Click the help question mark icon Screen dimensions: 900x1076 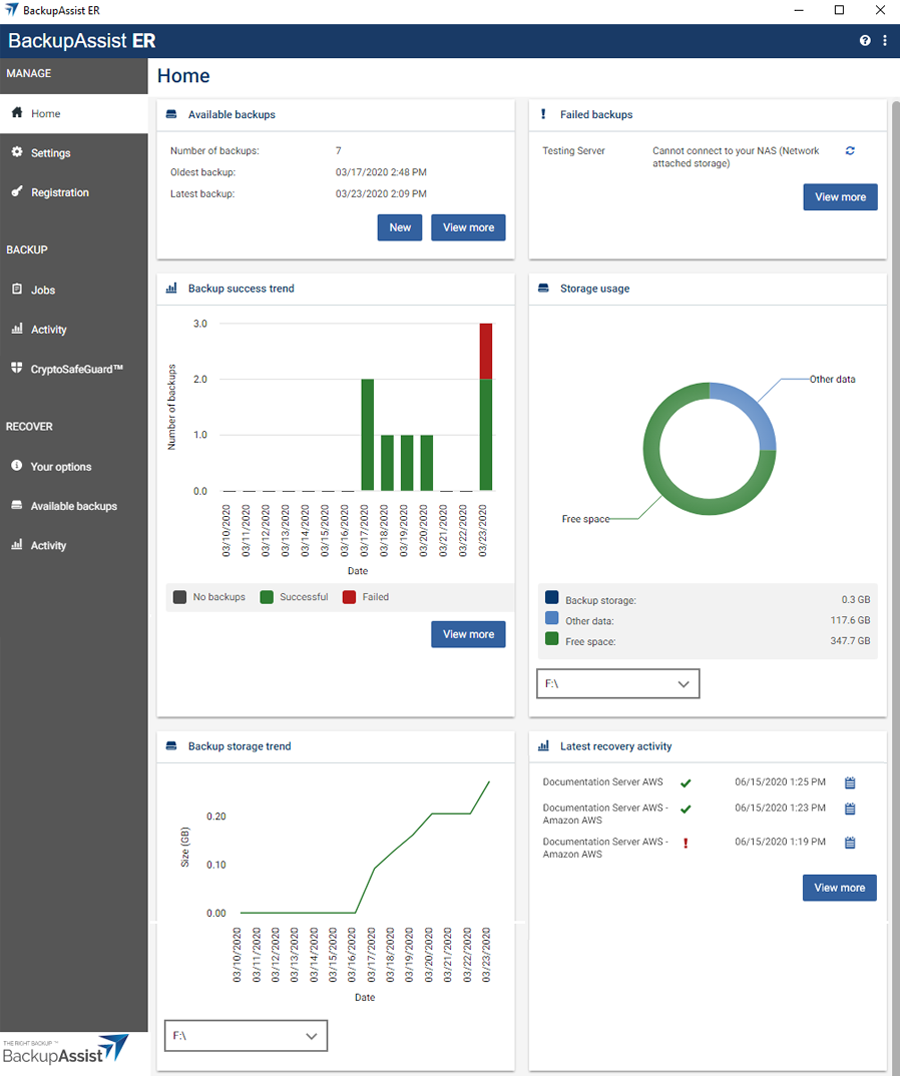865,40
